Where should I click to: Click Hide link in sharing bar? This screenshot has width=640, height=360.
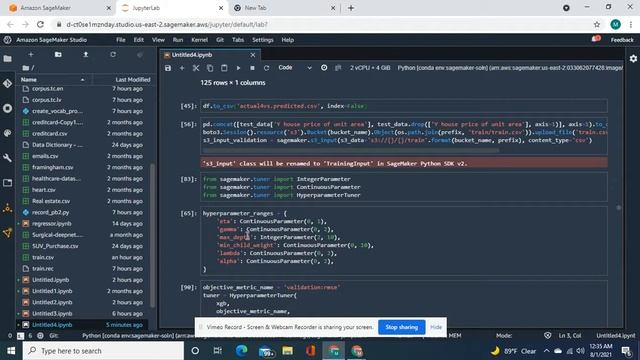[x=436, y=327]
